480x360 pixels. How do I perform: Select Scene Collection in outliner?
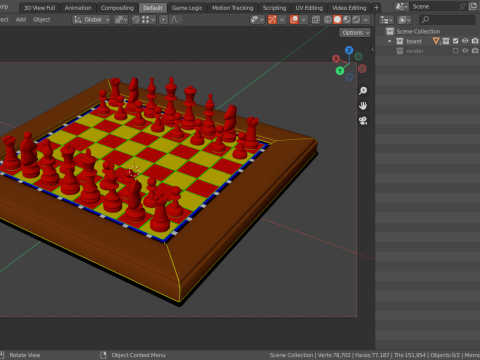418,31
